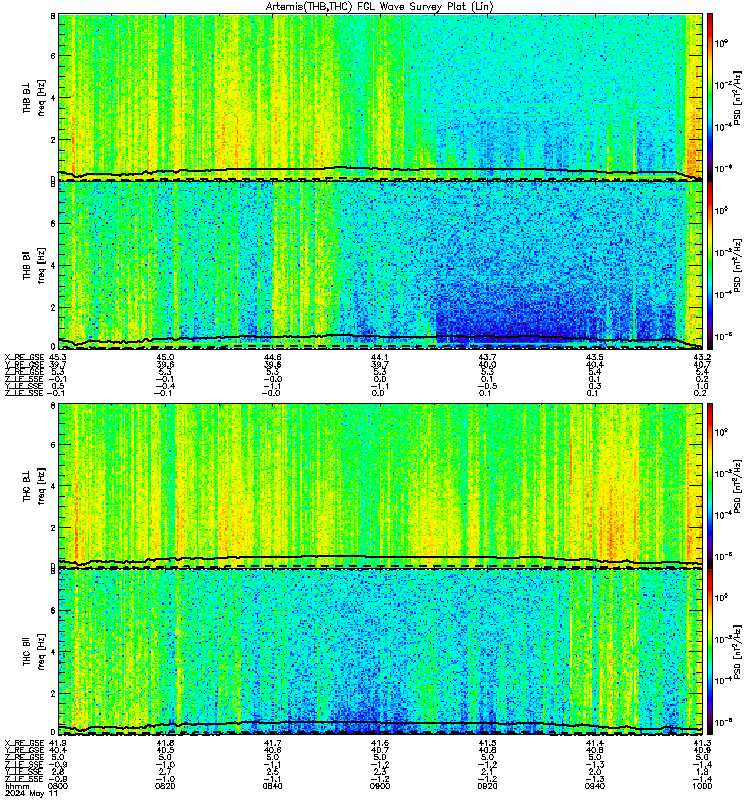Click the THB B⊥ PSD color bar
The height and width of the screenshot is (800, 750).
click(x=710, y=97)
